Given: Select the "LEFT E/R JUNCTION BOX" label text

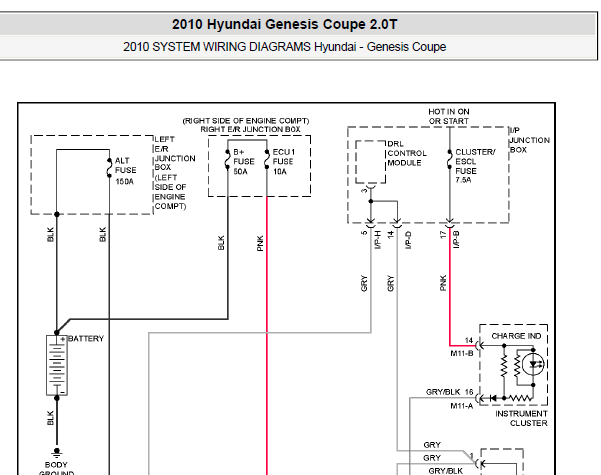Looking at the screenshot, I should coord(174,153).
